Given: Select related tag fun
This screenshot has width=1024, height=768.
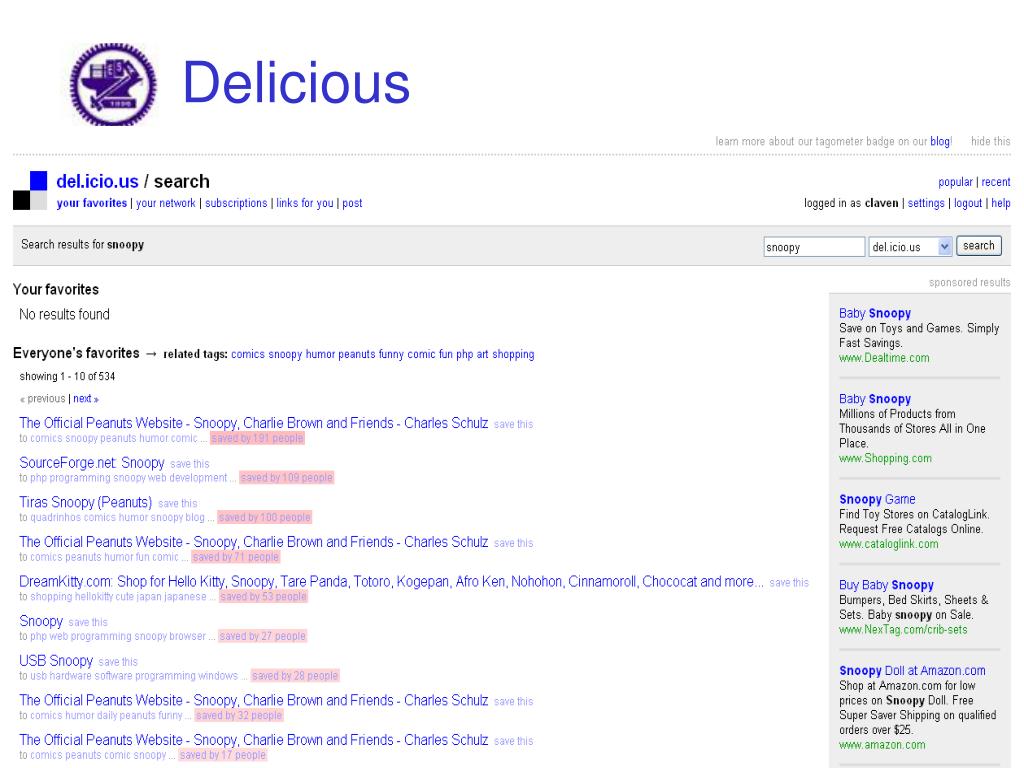Looking at the screenshot, I should pos(445,354).
